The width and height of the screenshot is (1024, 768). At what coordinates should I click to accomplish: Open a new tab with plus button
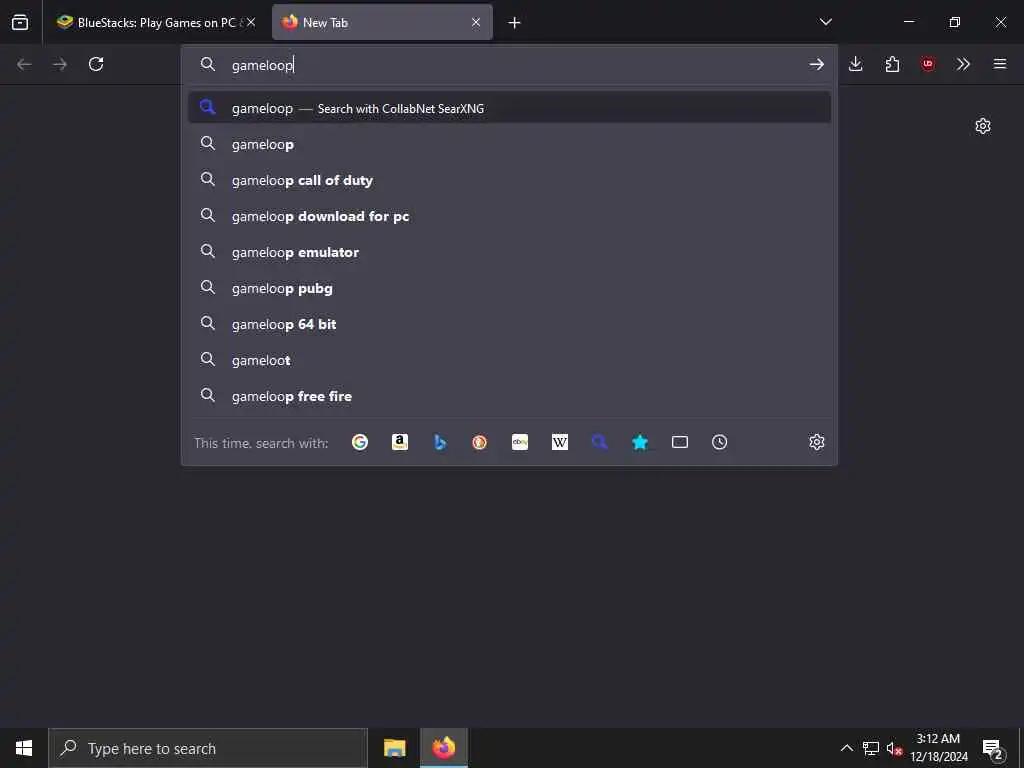coord(515,23)
